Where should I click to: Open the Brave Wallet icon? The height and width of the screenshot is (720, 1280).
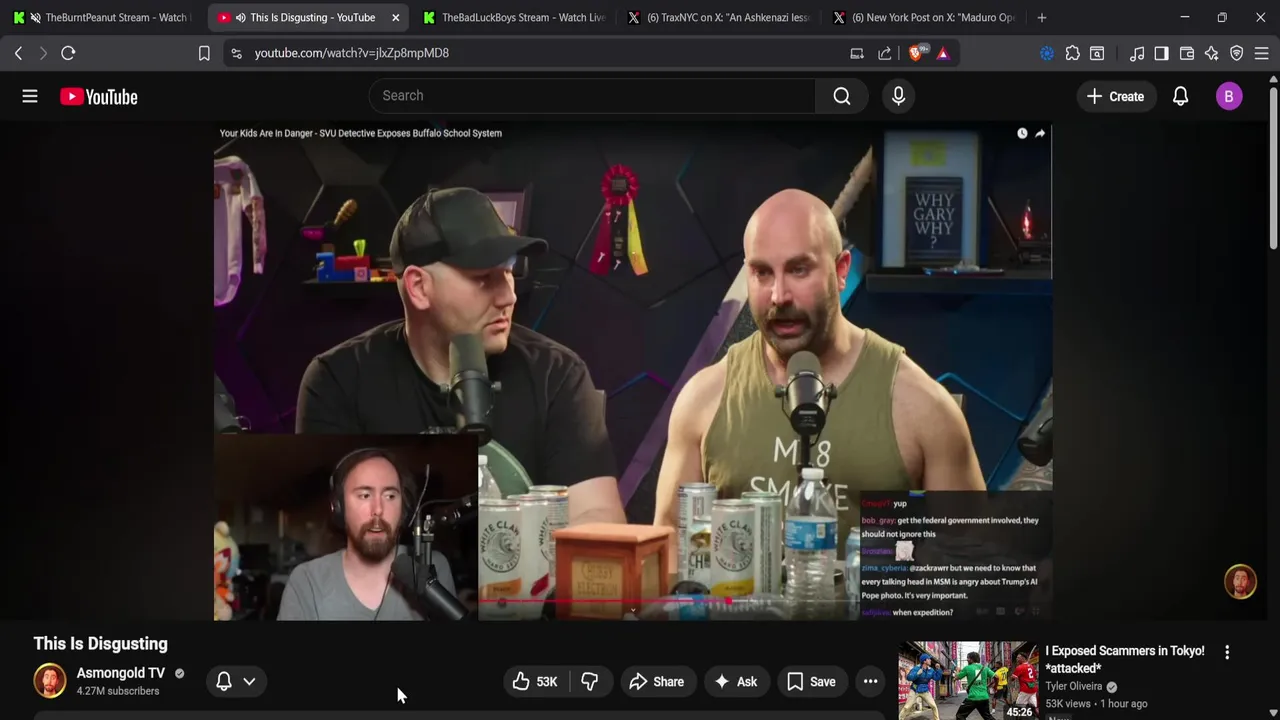click(1187, 53)
